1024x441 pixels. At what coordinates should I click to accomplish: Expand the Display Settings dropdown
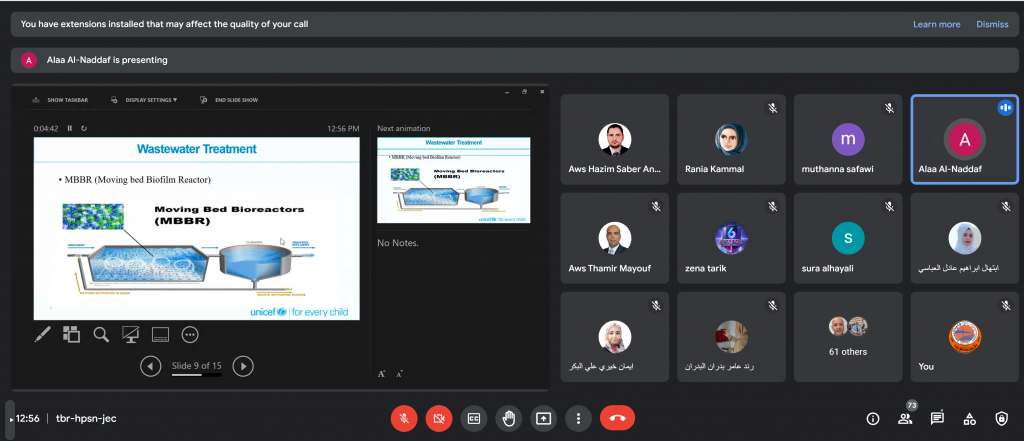(x=144, y=100)
